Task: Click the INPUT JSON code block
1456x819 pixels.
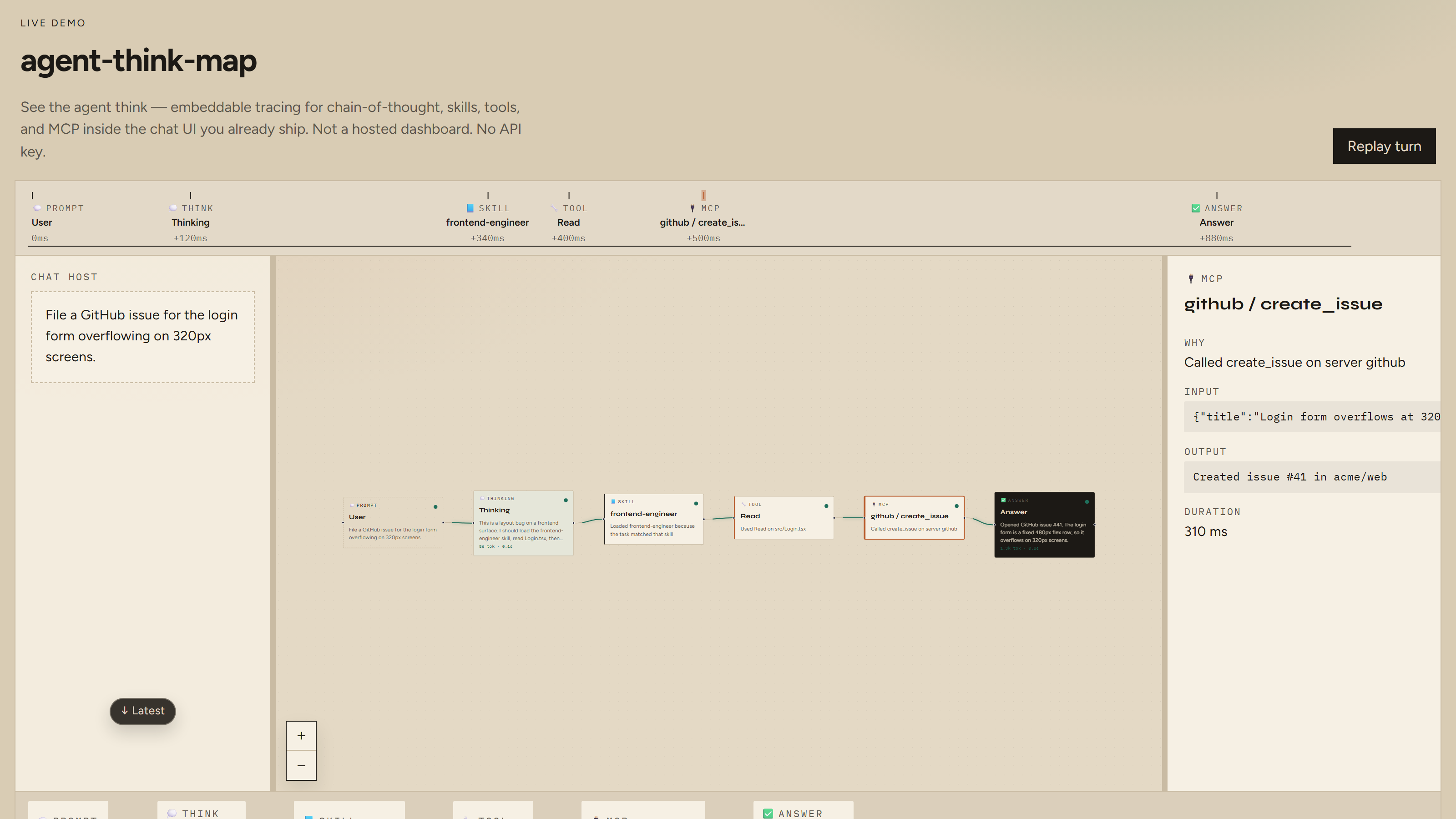Action: [x=1312, y=417]
